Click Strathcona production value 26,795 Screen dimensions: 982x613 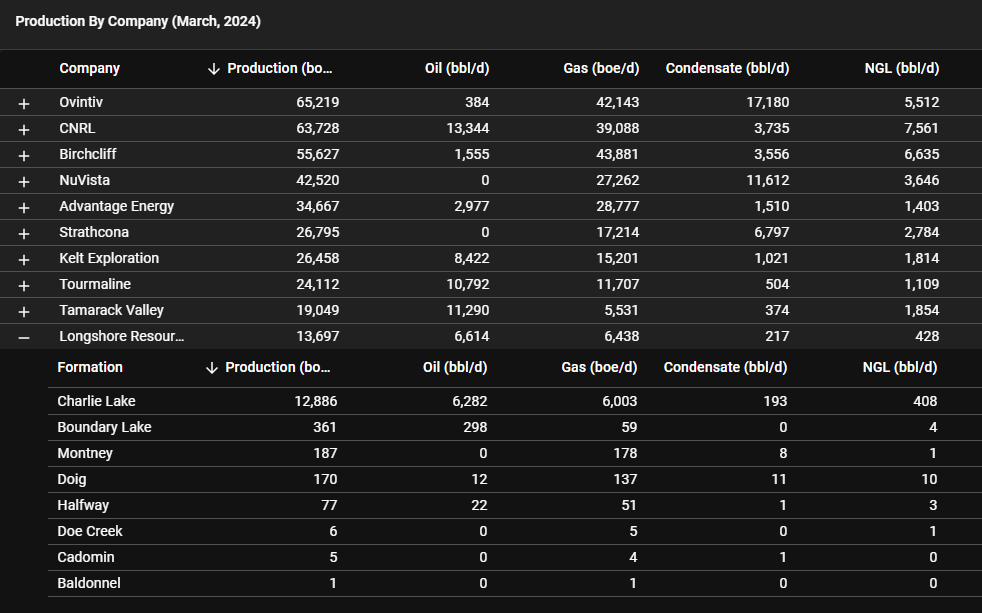pos(318,232)
